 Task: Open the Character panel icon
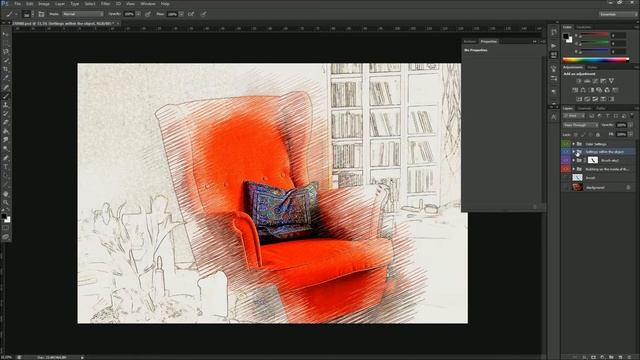coord(553,118)
